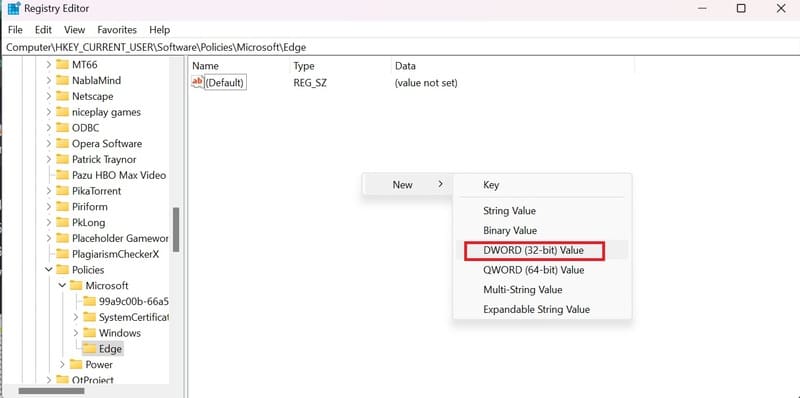Choose QWORD (64-bit) Value option
Image resolution: width=800 pixels, height=398 pixels.
pos(542,270)
